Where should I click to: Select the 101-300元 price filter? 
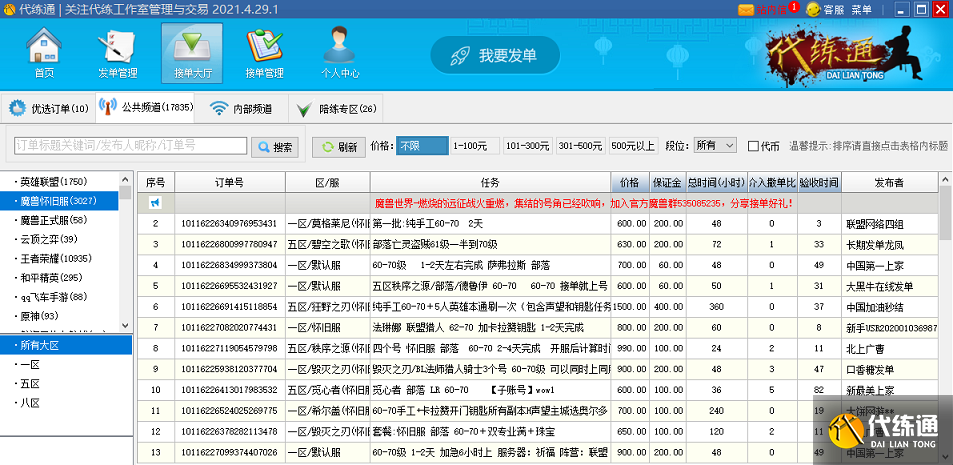(527, 146)
